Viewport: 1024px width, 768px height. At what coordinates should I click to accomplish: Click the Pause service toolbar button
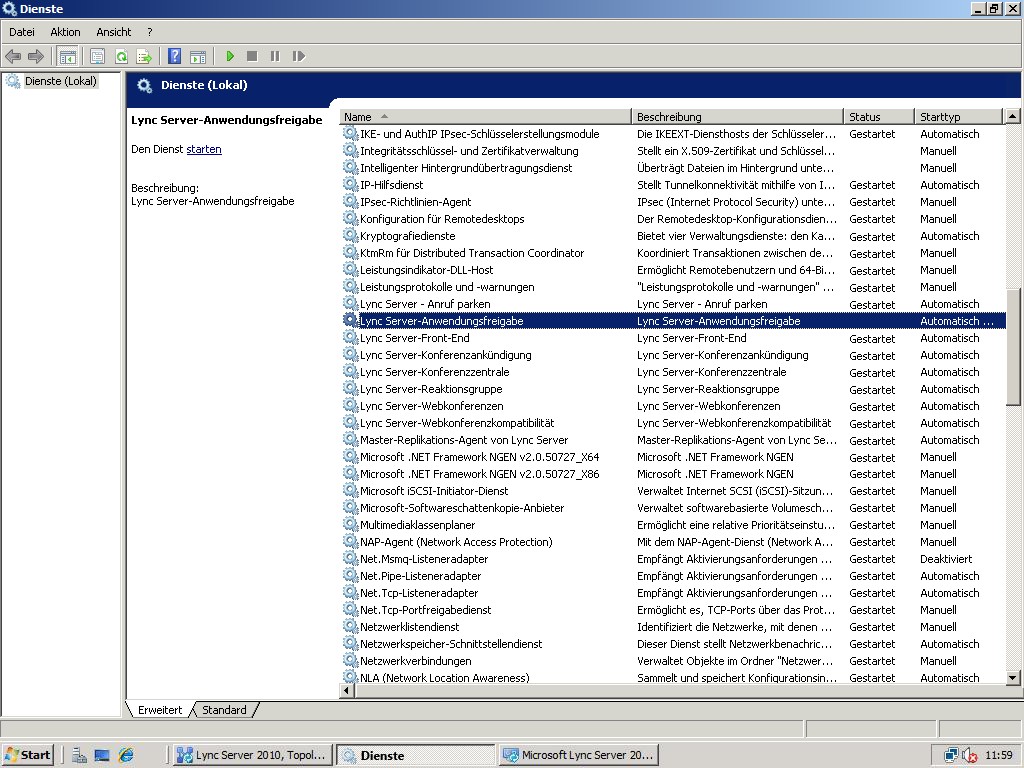pyautogui.click(x=275, y=56)
